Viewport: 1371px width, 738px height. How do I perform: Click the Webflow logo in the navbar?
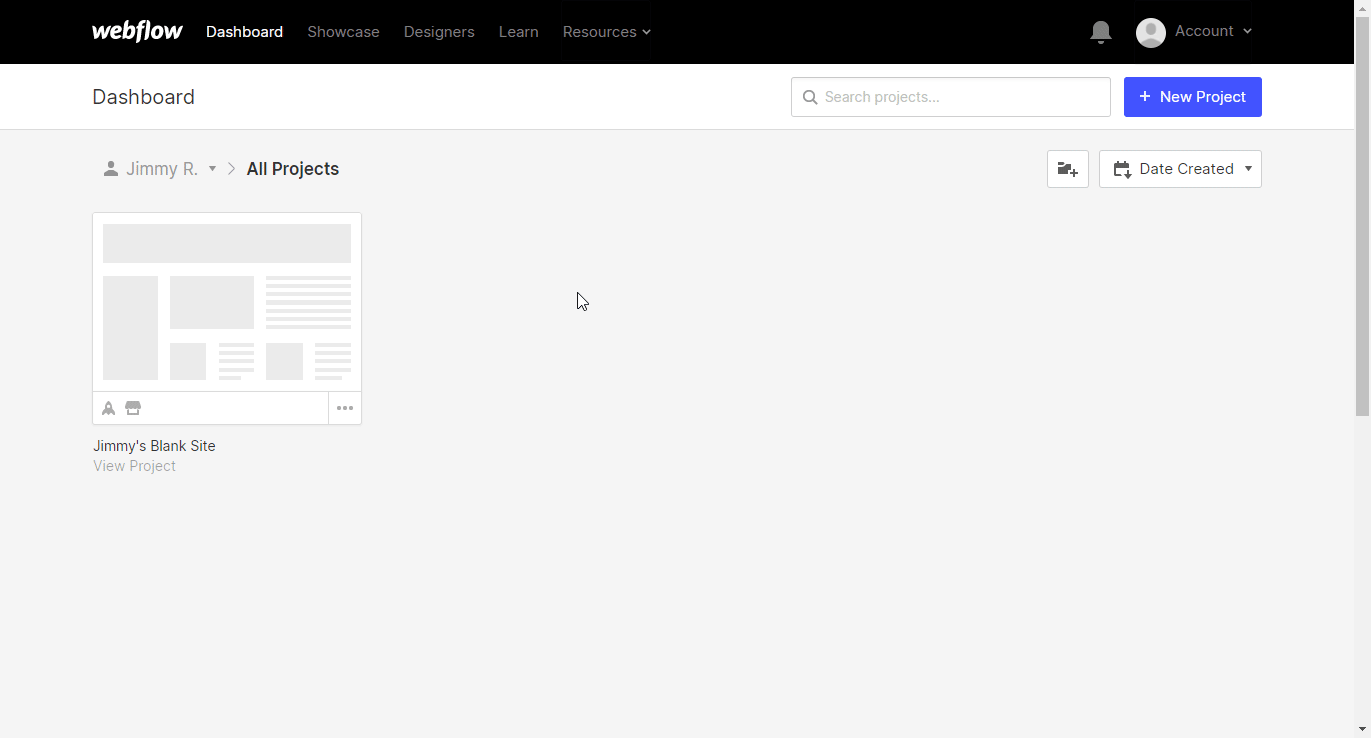pyautogui.click(x=137, y=31)
